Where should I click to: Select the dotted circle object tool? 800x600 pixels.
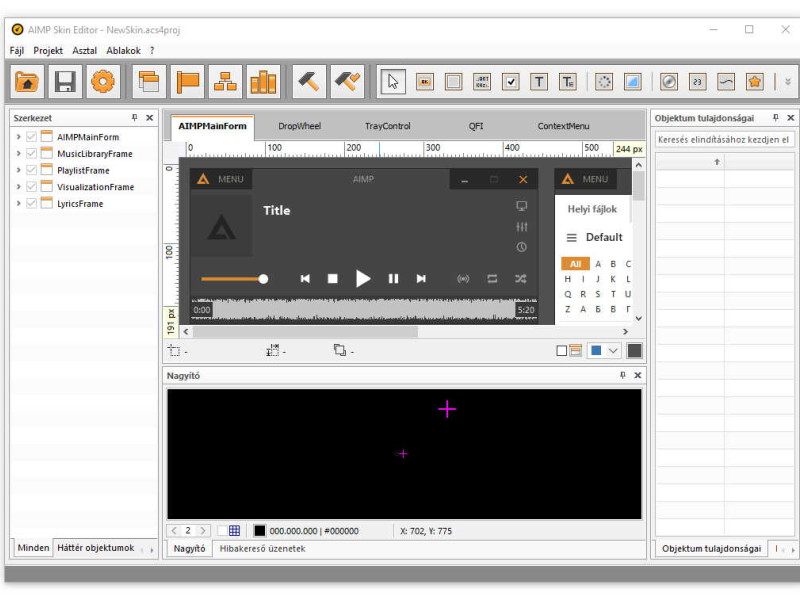[604, 82]
